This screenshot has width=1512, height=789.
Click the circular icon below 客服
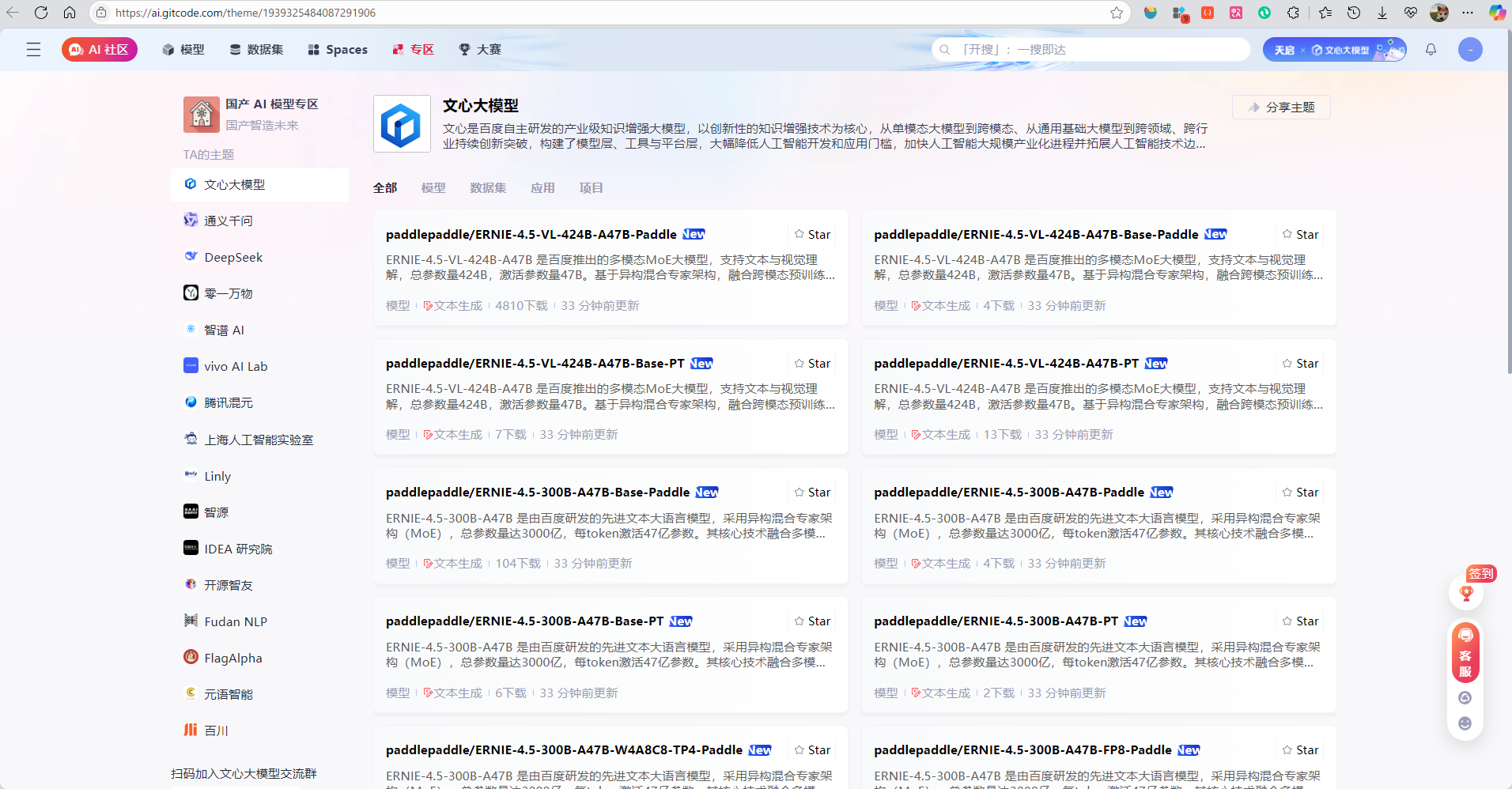(x=1465, y=697)
